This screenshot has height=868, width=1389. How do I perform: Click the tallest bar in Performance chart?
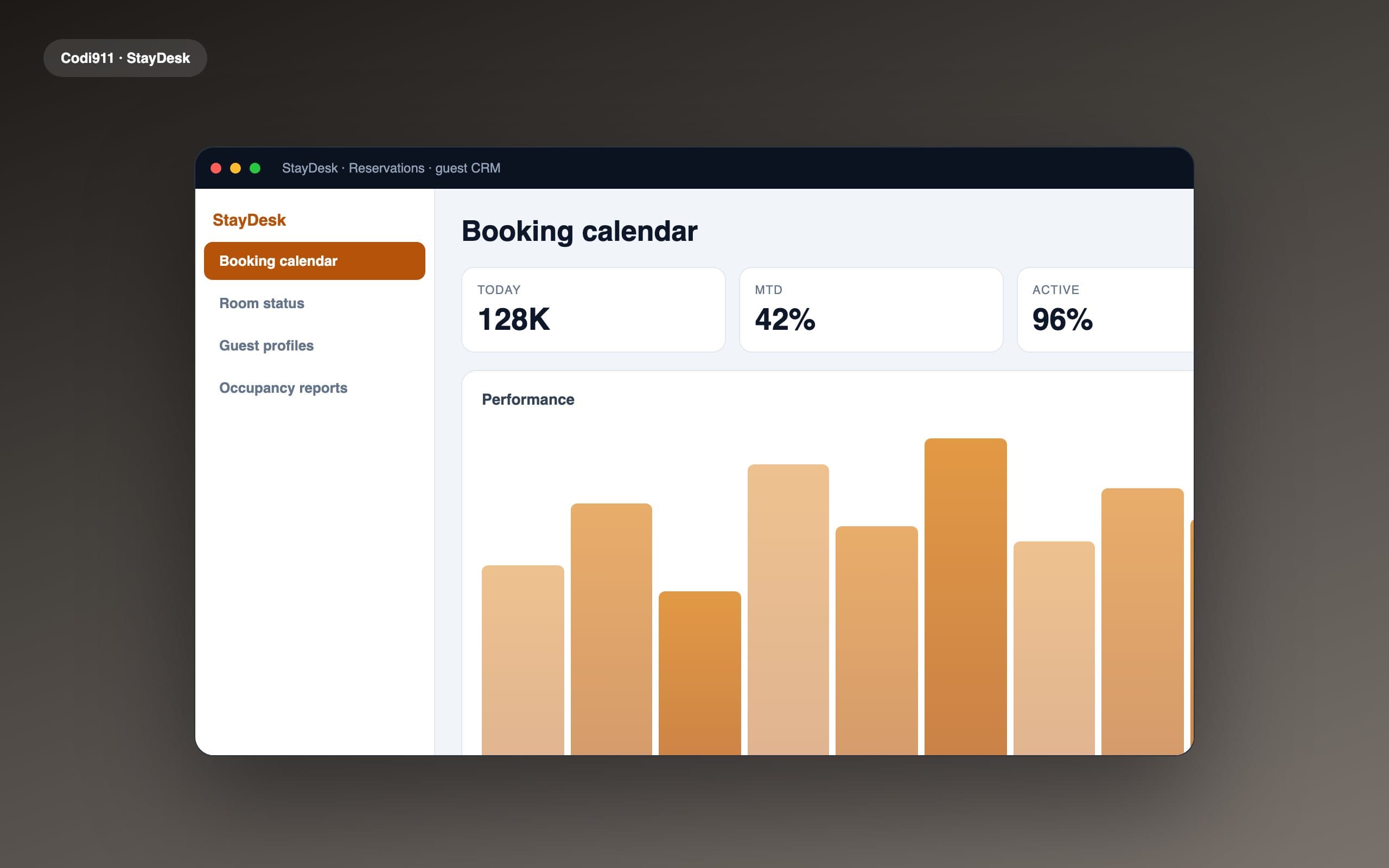click(965, 596)
